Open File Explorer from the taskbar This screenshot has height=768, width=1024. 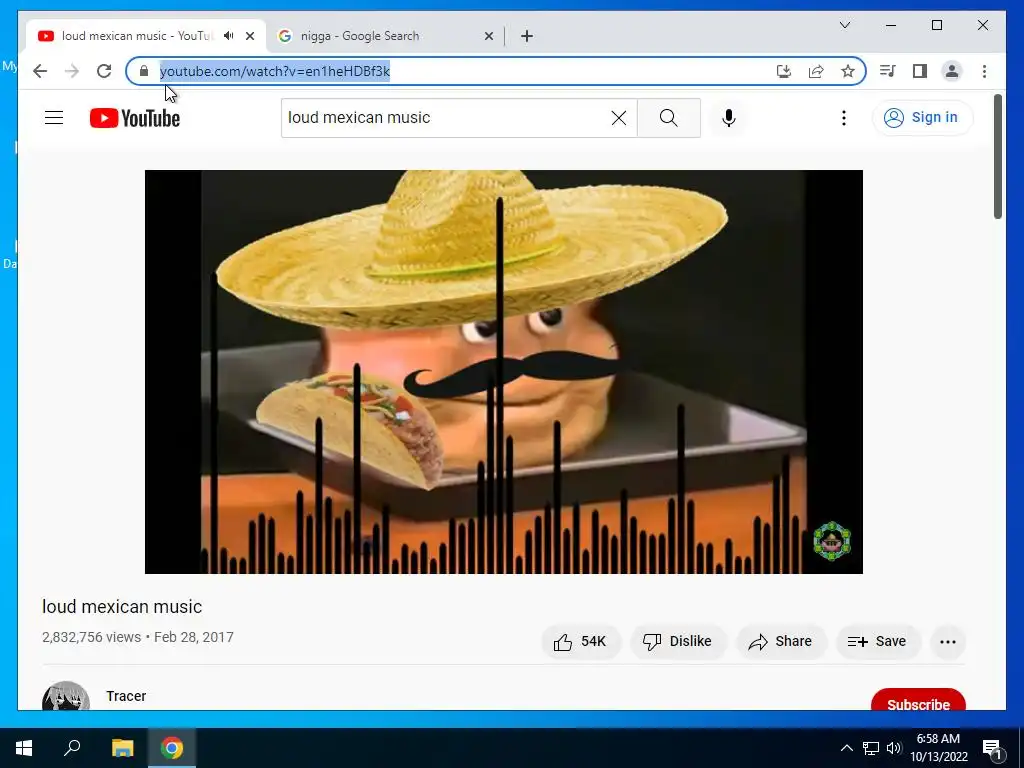coord(122,748)
